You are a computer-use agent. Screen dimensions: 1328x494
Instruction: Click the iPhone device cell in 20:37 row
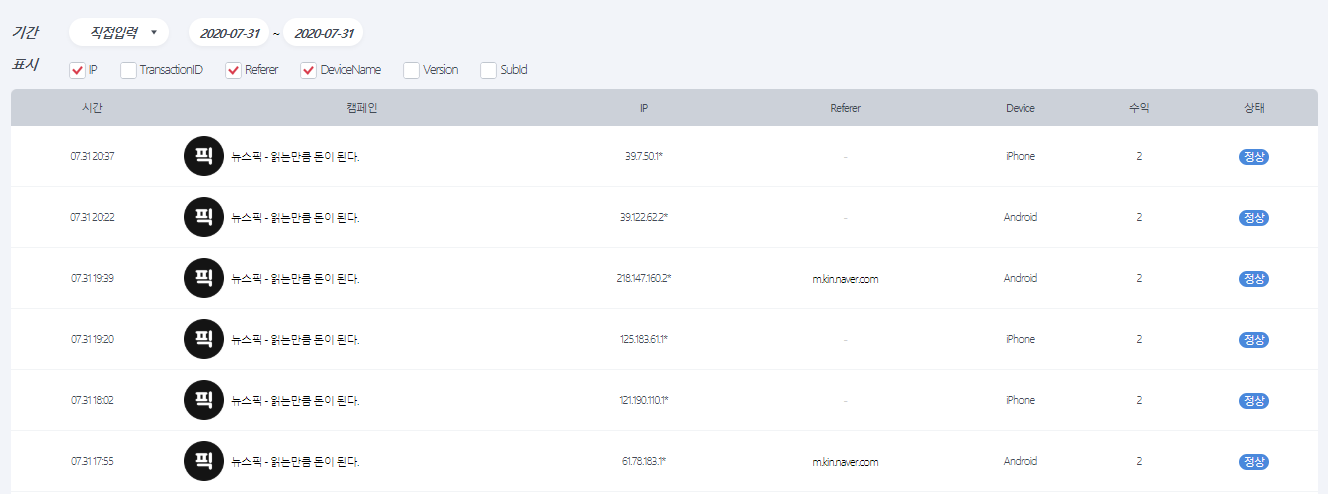pyautogui.click(x=1021, y=157)
